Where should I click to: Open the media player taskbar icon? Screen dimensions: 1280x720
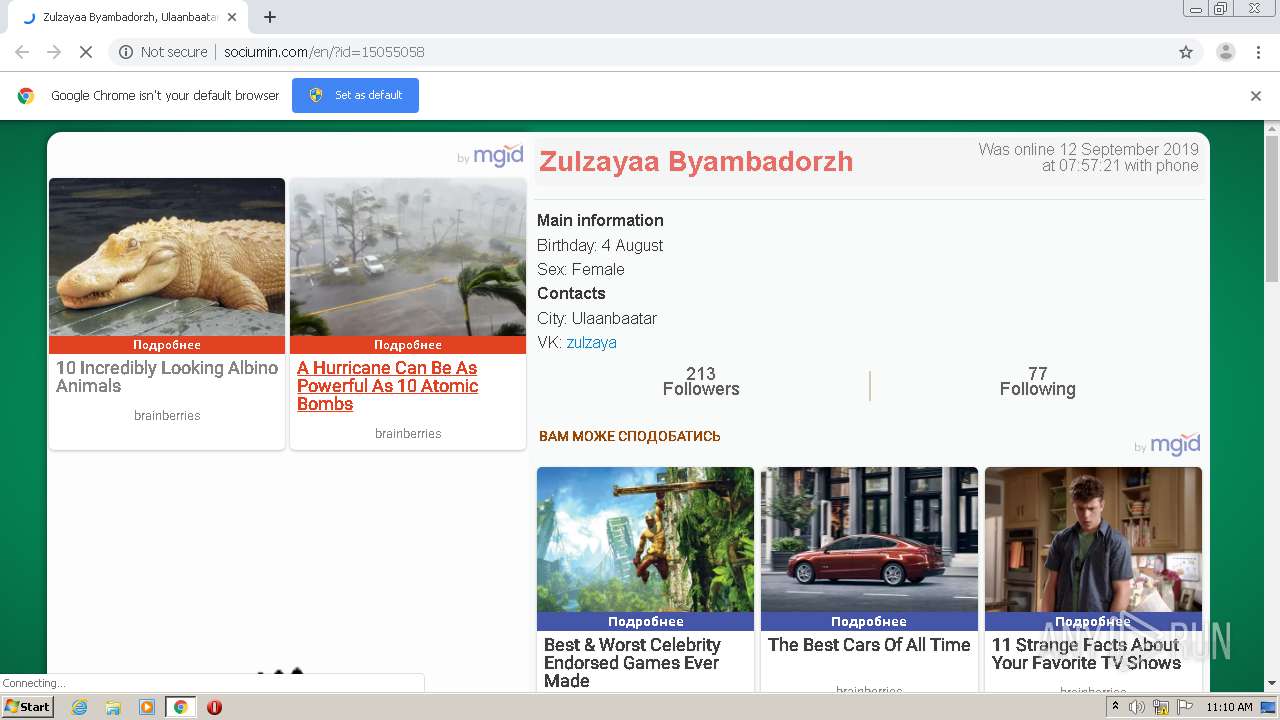147,707
